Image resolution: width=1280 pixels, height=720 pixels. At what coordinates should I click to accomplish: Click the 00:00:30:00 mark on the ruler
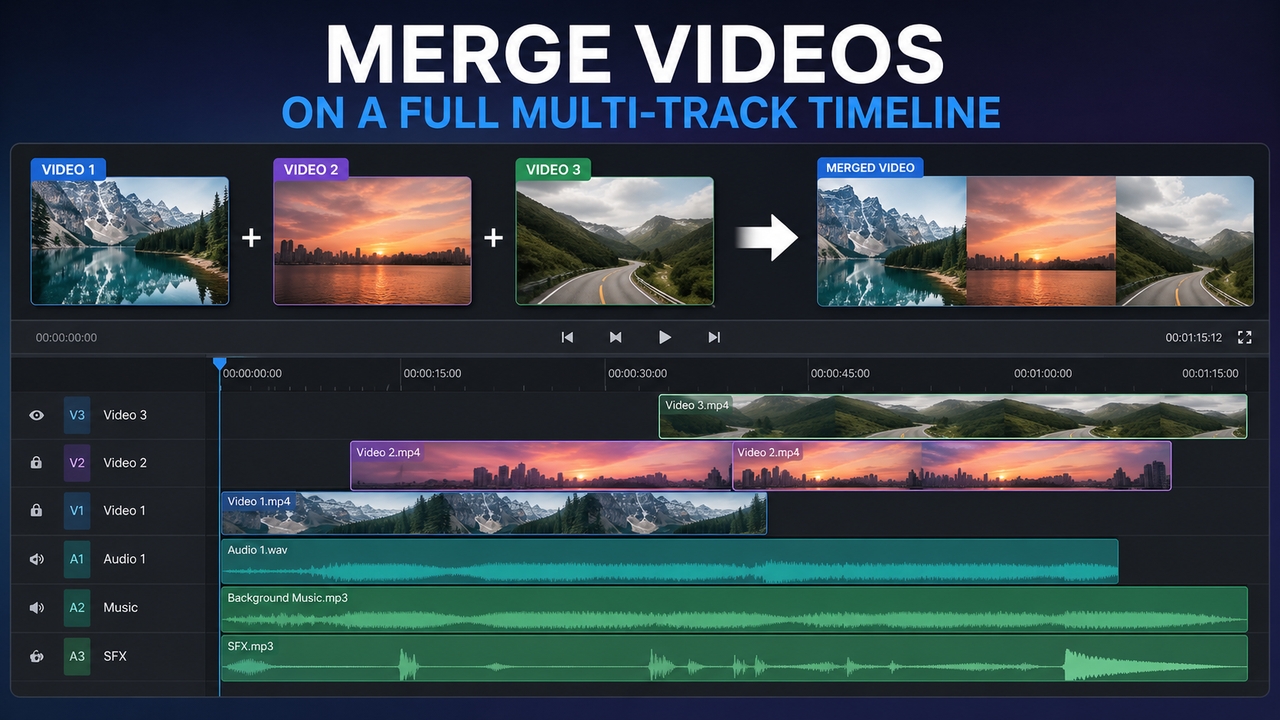(638, 374)
